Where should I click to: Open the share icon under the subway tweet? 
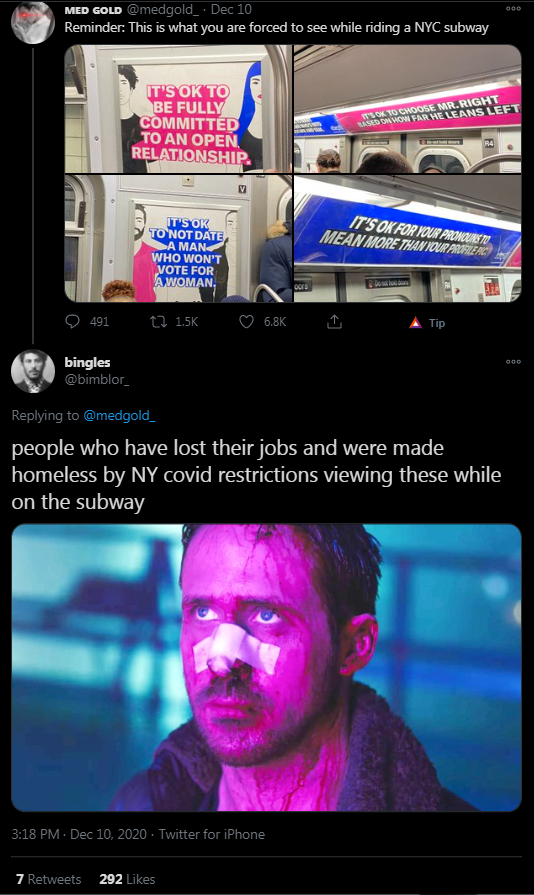[334, 322]
